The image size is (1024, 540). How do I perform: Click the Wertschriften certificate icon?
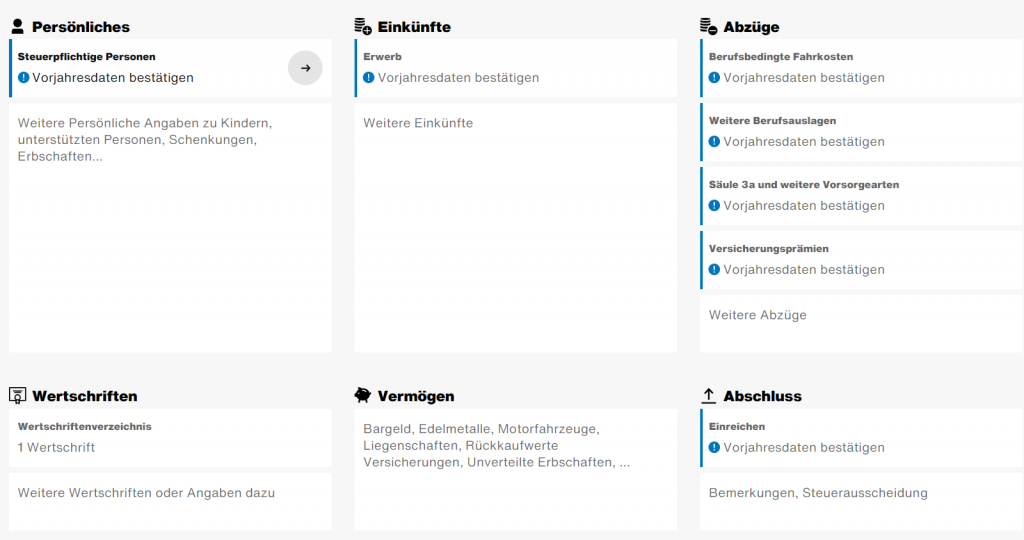(x=18, y=395)
